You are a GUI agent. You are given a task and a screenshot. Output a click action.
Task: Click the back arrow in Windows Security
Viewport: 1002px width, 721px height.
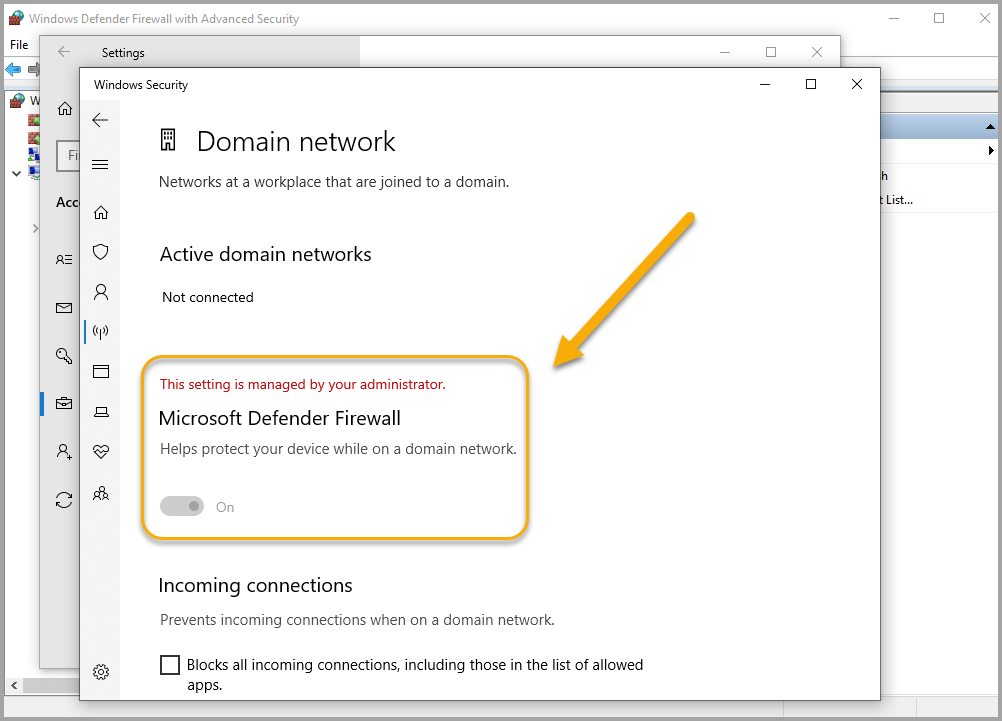coord(100,120)
